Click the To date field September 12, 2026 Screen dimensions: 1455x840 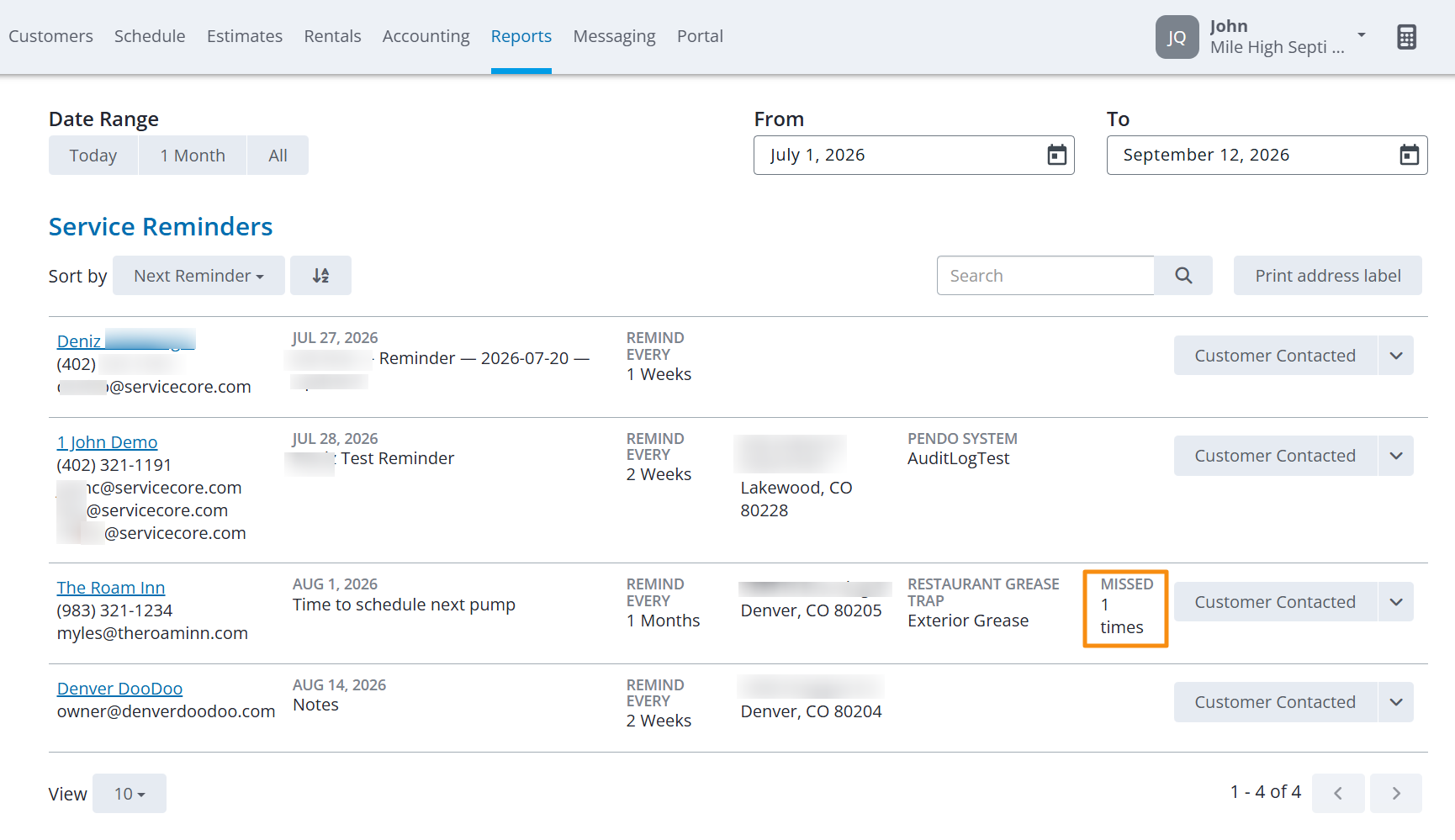1267,155
